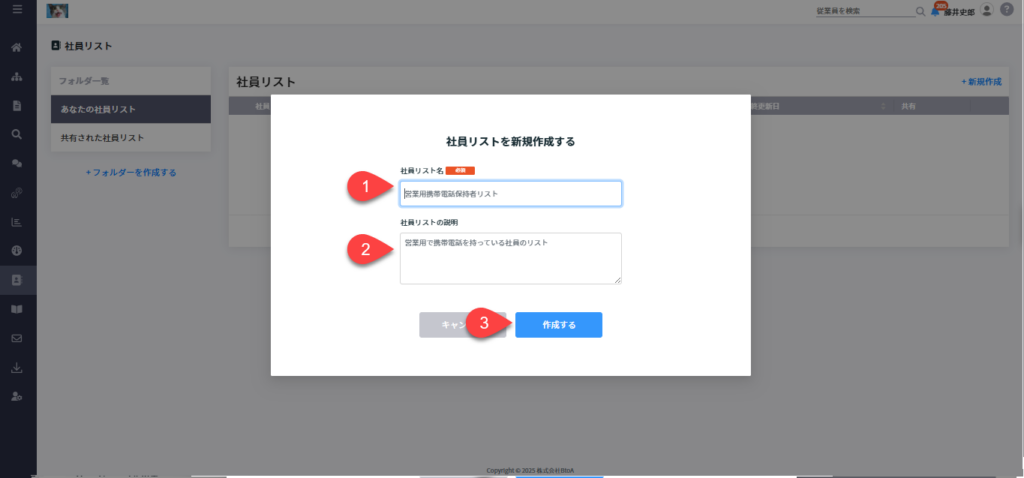This screenshot has width=1024, height=478.
Task: Click the + フォルダーを作成する link
Action: 131,173
